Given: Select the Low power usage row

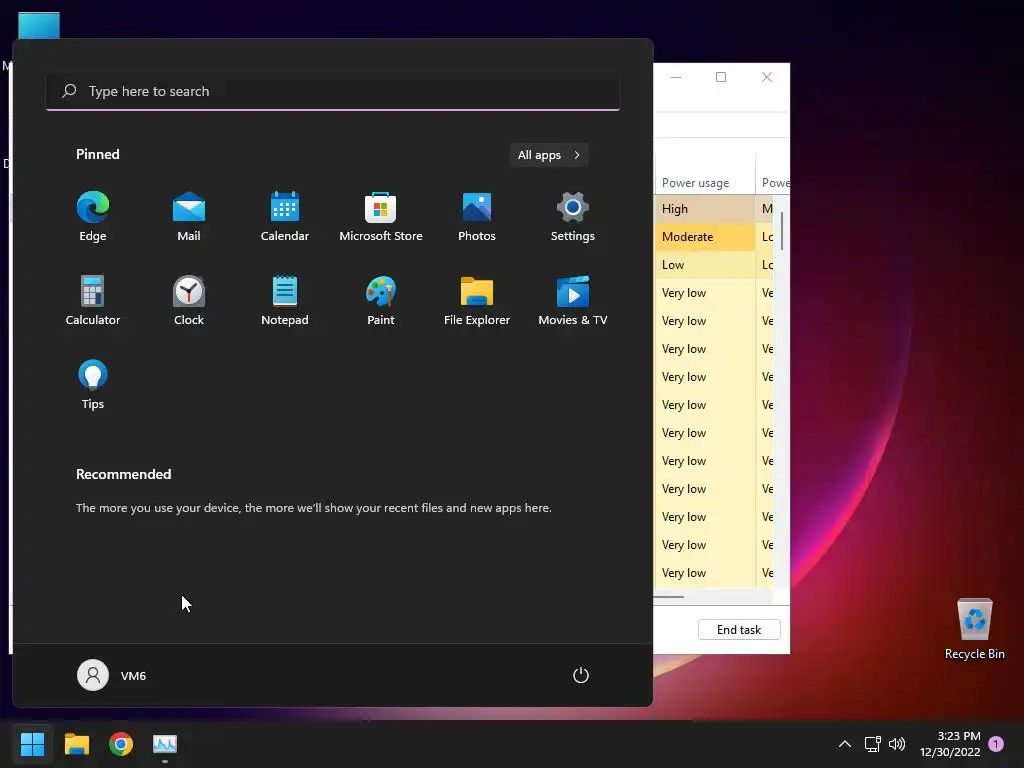Looking at the screenshot, I should [713, 265].
